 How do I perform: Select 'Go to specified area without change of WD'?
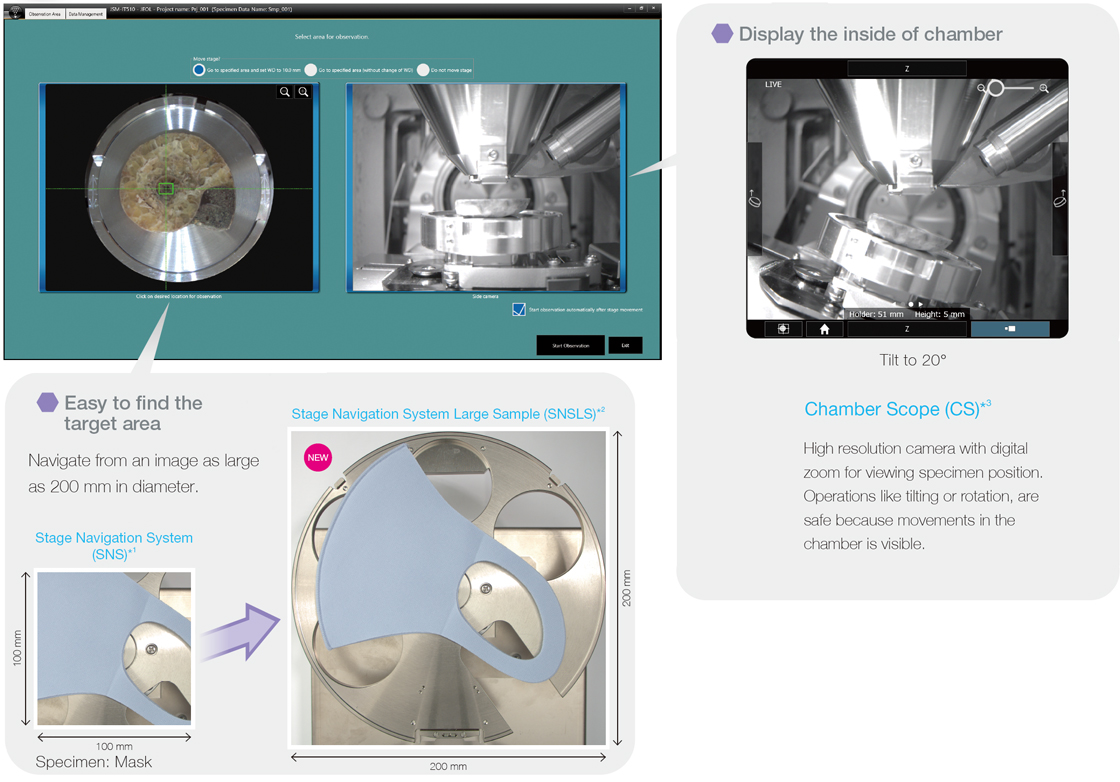[311, 70]
